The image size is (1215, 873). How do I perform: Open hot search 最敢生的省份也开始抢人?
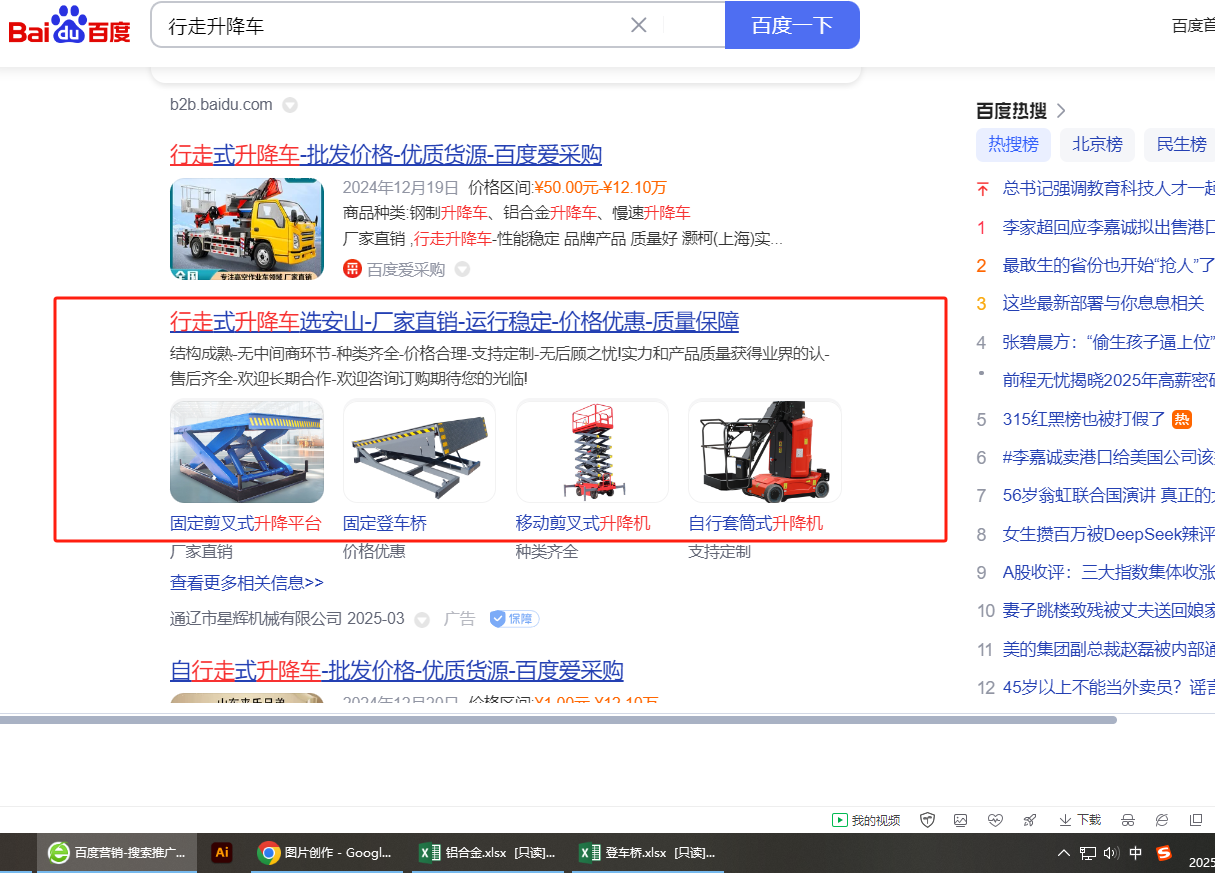point(1109,265)
